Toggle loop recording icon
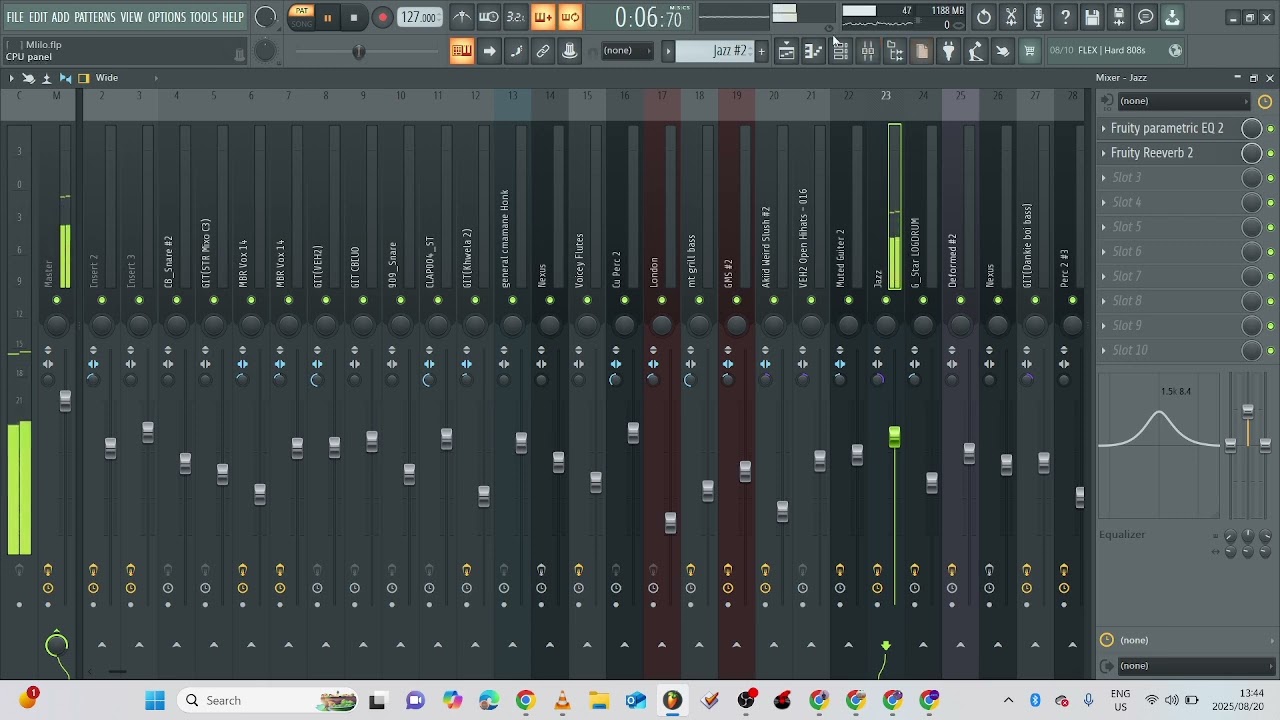Image resolution: width=1280 pixels, height=720 pixels. point(570,17)
